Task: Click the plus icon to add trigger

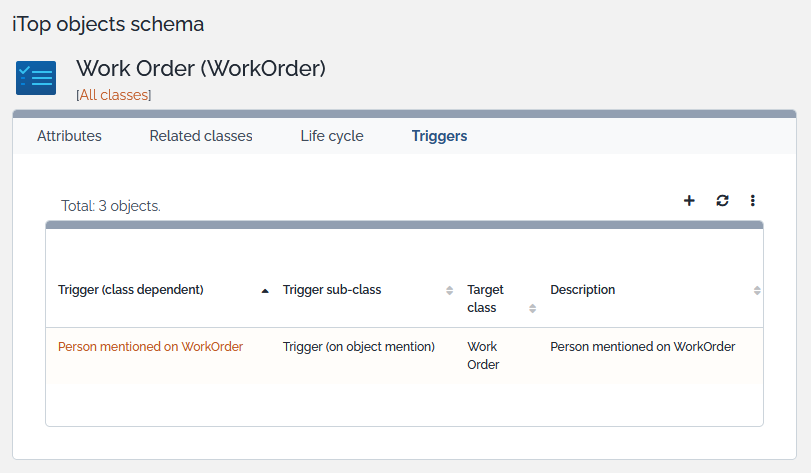Action: [689, 201]
